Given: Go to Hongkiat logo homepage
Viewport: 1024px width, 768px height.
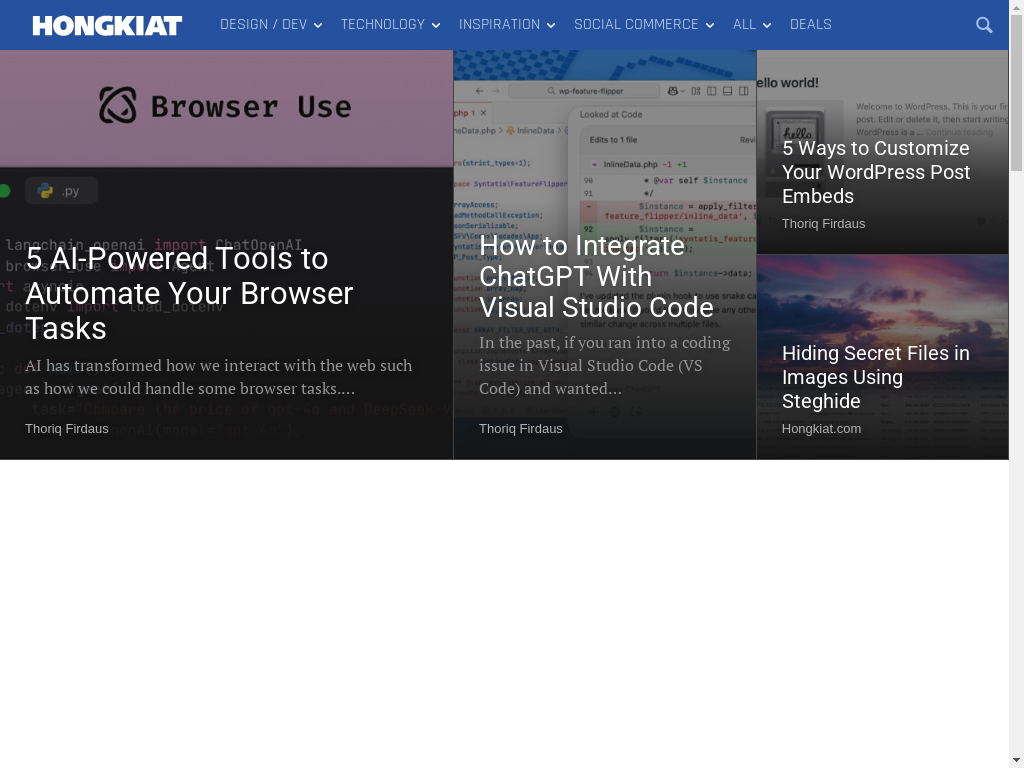Looking at the screenshot, I should pos(107,25).
